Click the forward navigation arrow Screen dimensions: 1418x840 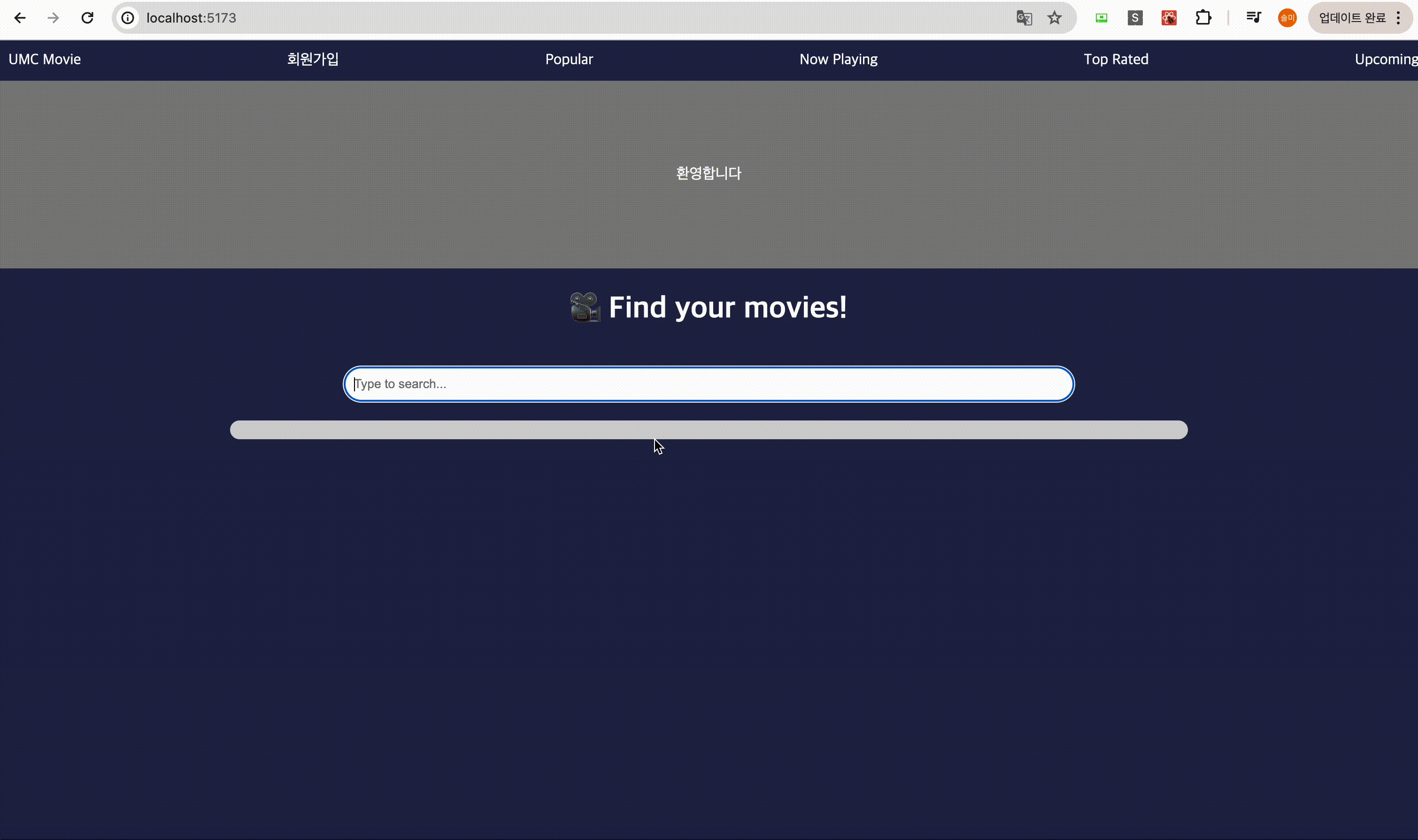[x=53, y=18]
